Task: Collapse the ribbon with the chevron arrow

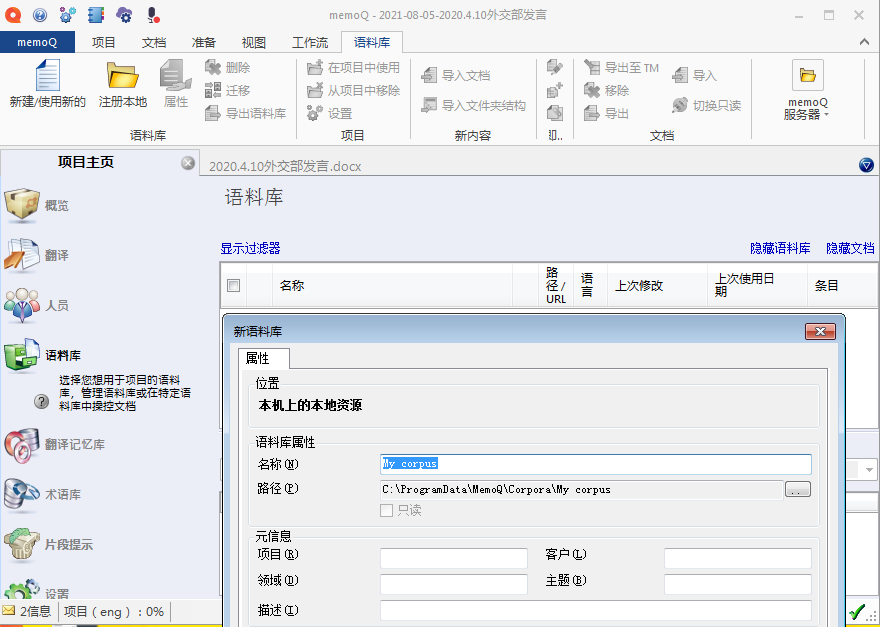Action: 864,42
